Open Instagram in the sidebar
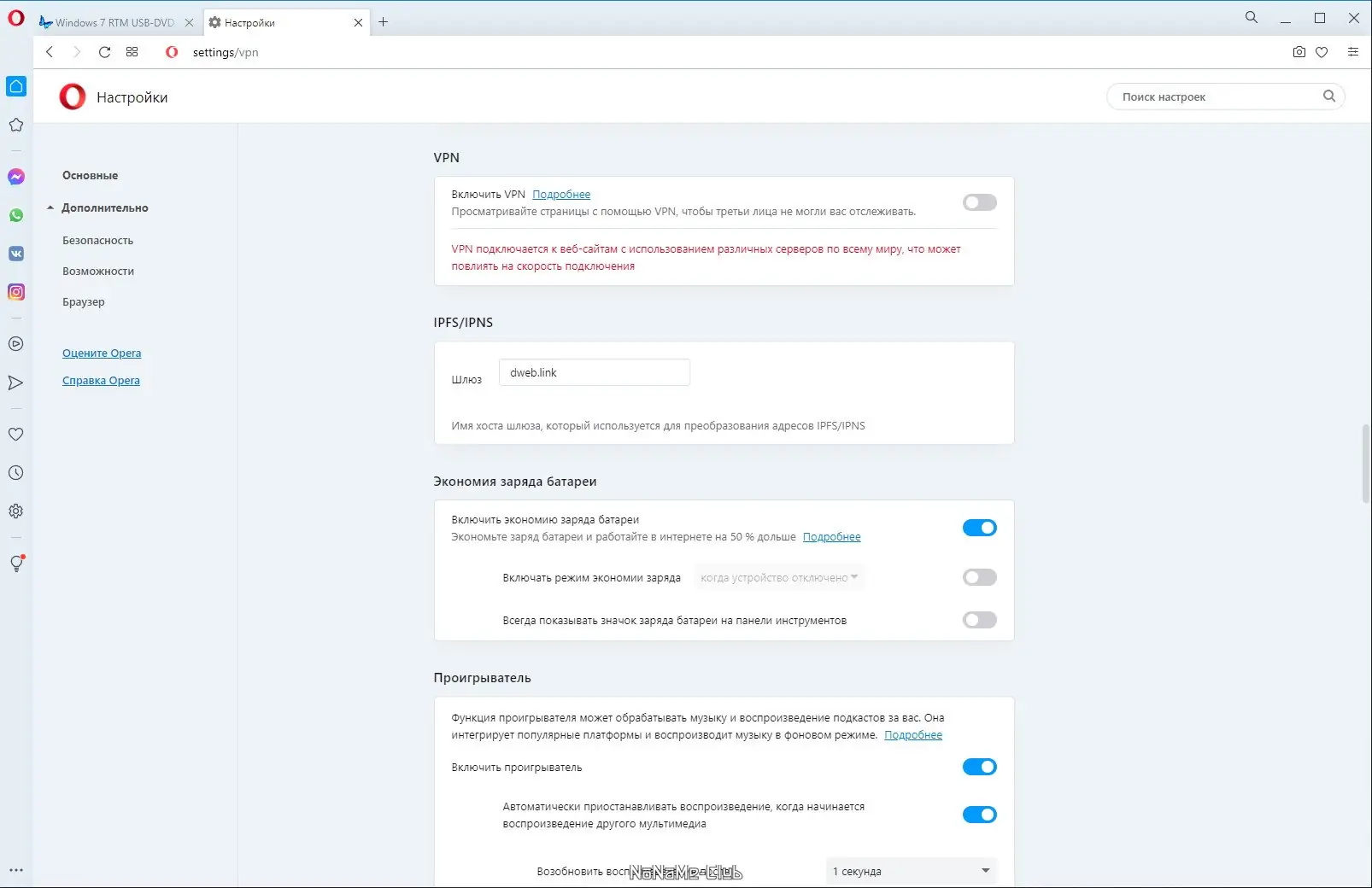This screenshot has height=888, width=1372. coord(16,292)
